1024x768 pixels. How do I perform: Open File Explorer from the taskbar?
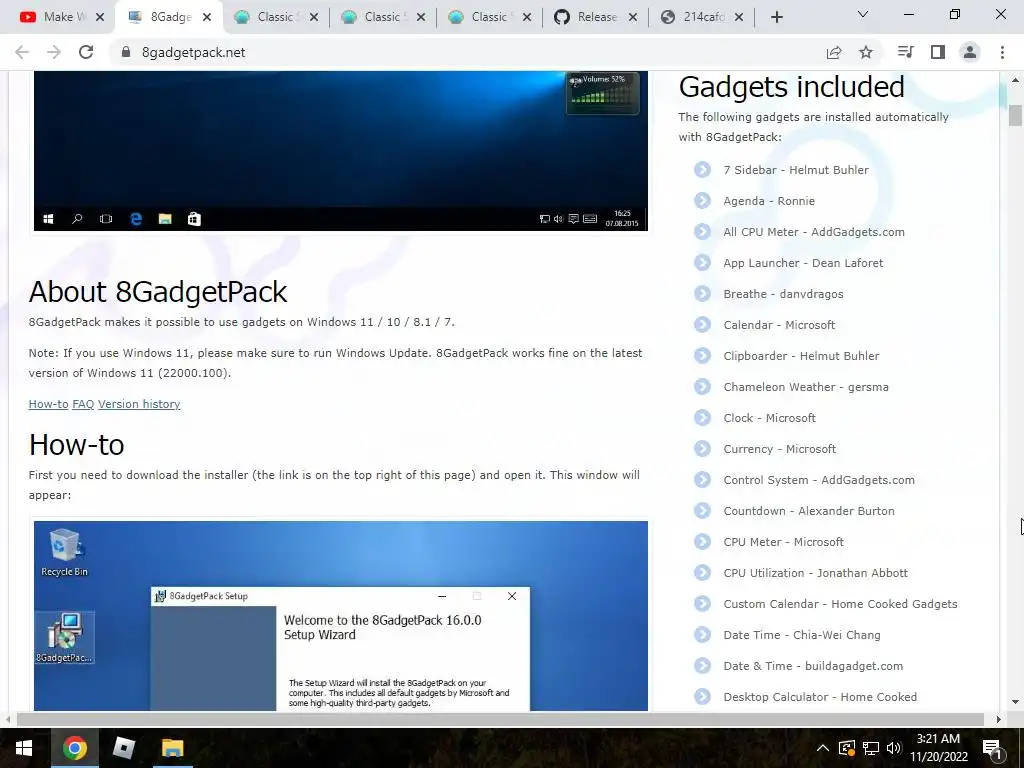click(172, 748)
